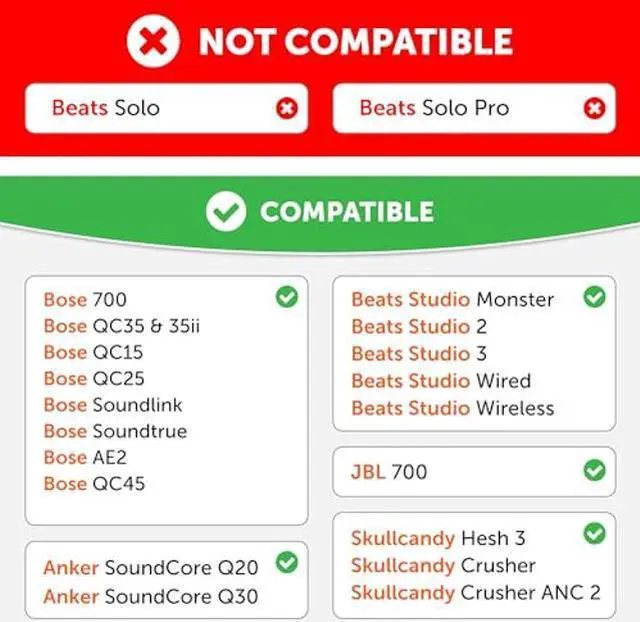The image size is (640, 622).
Task: Choose Skullcandy Crusher ANC 2
Action: [x=475, y=592]
